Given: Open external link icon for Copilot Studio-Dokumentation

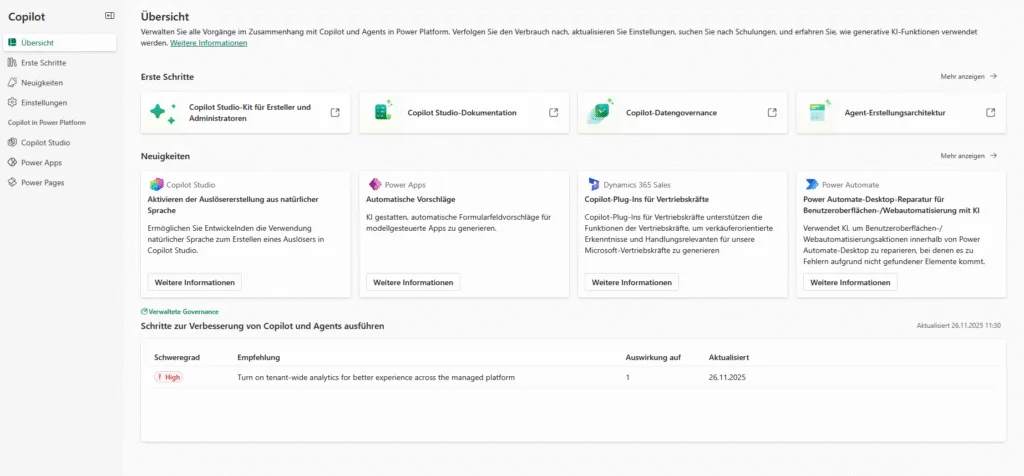Looking at the screenshot, I should click(x=553, y=113).
